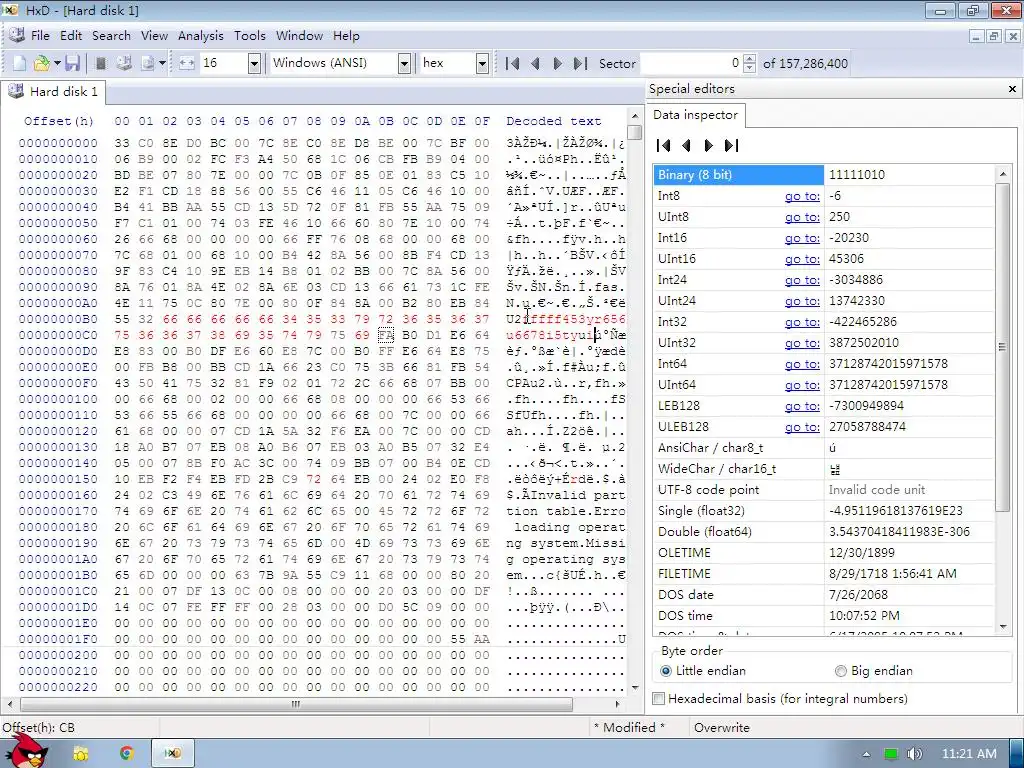Viewport: 1024px width, 768px height.
Task: Select the Hard disk 1 tab
Action: click(x=54, y=91)
